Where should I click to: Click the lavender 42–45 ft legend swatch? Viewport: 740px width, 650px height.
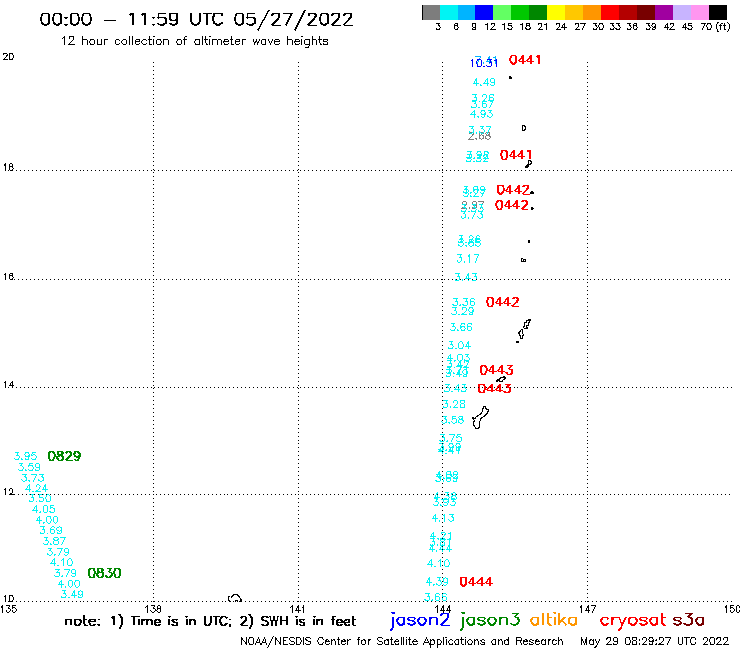(x=681, y=12)
